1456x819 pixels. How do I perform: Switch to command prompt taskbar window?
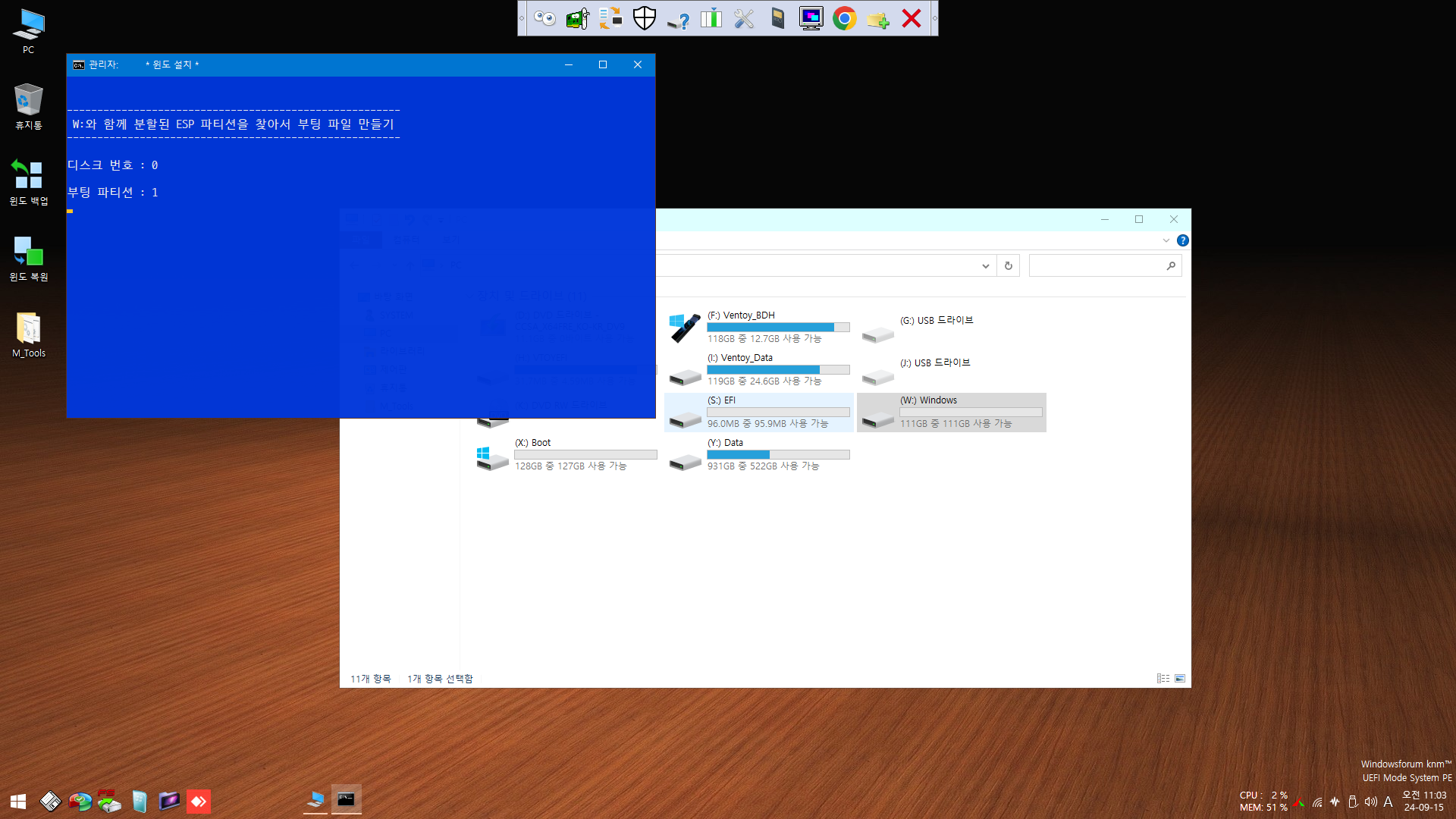(x=347, y=799)
